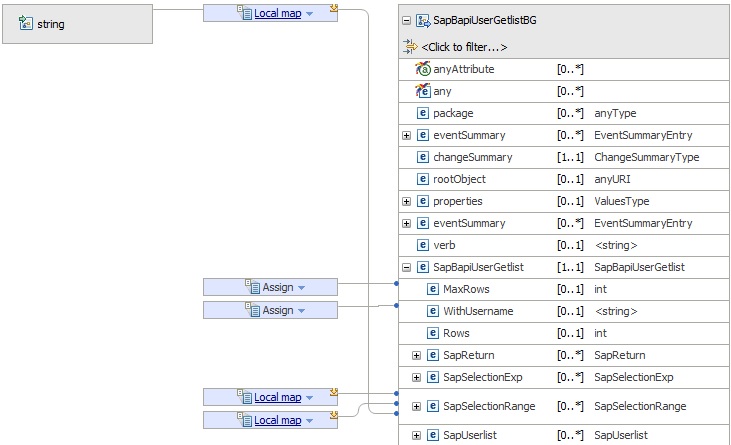The image size is (731, 445).
Task: Click the Rows element icon
Action: coord(433,333)
